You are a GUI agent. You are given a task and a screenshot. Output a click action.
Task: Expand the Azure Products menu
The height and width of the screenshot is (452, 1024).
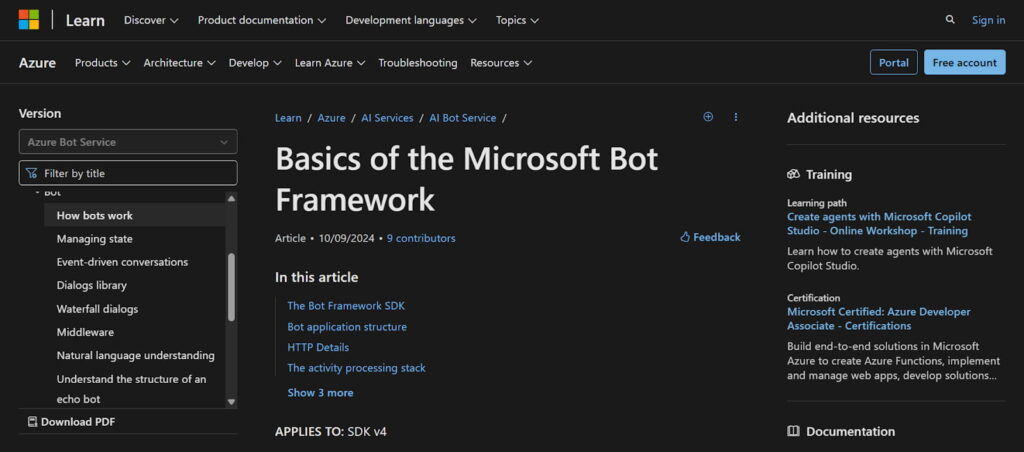[103, 63]
